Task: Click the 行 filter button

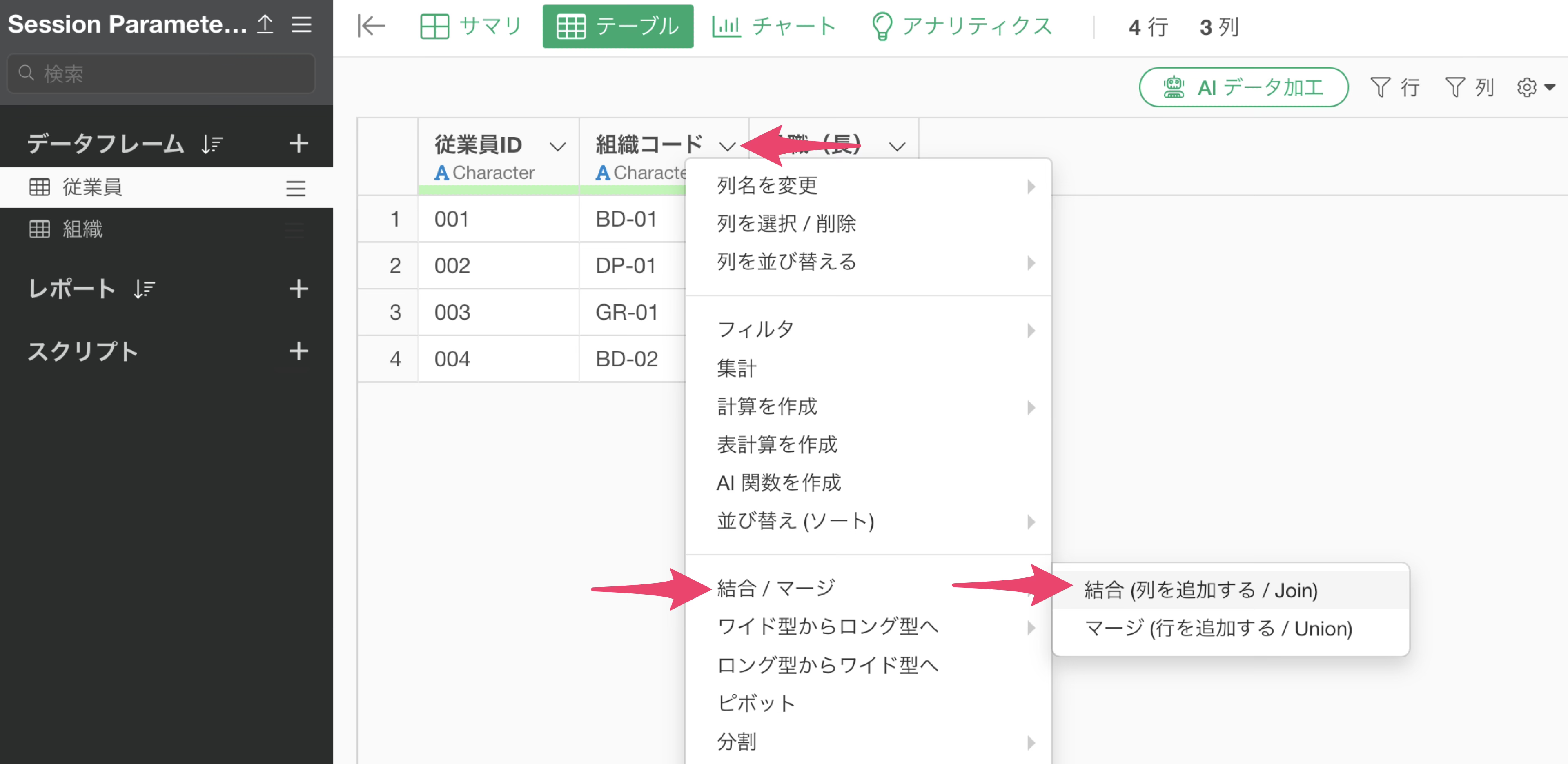Action: tap(1394, 88)
